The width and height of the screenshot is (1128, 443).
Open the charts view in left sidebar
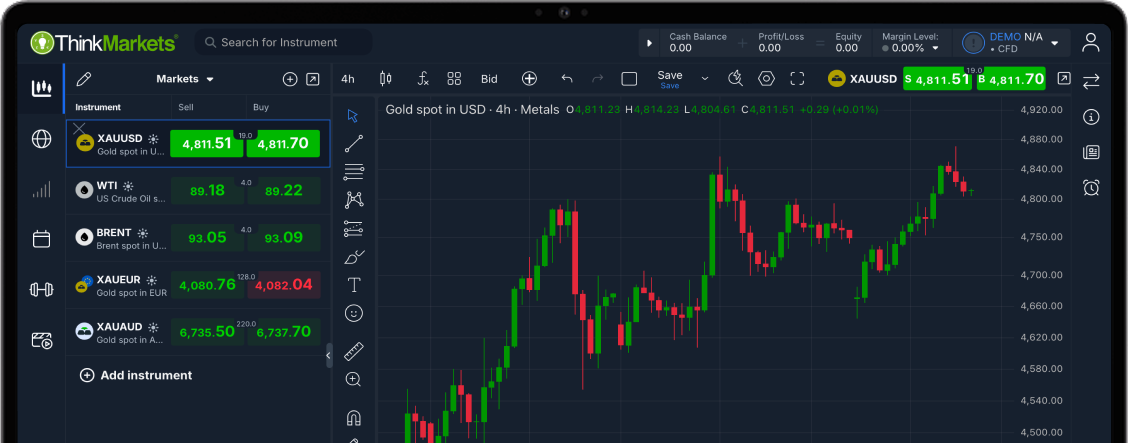pos(42,88)
